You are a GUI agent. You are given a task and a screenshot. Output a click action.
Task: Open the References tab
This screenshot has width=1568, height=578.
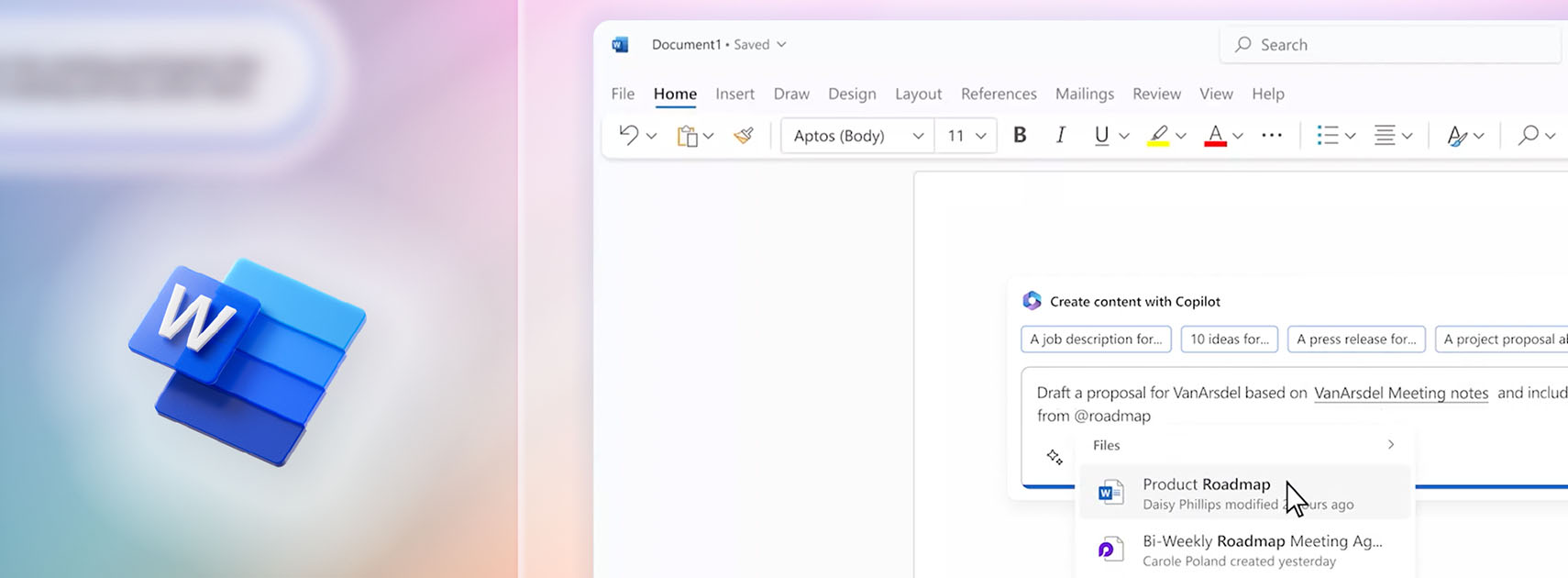pos(999,94)
